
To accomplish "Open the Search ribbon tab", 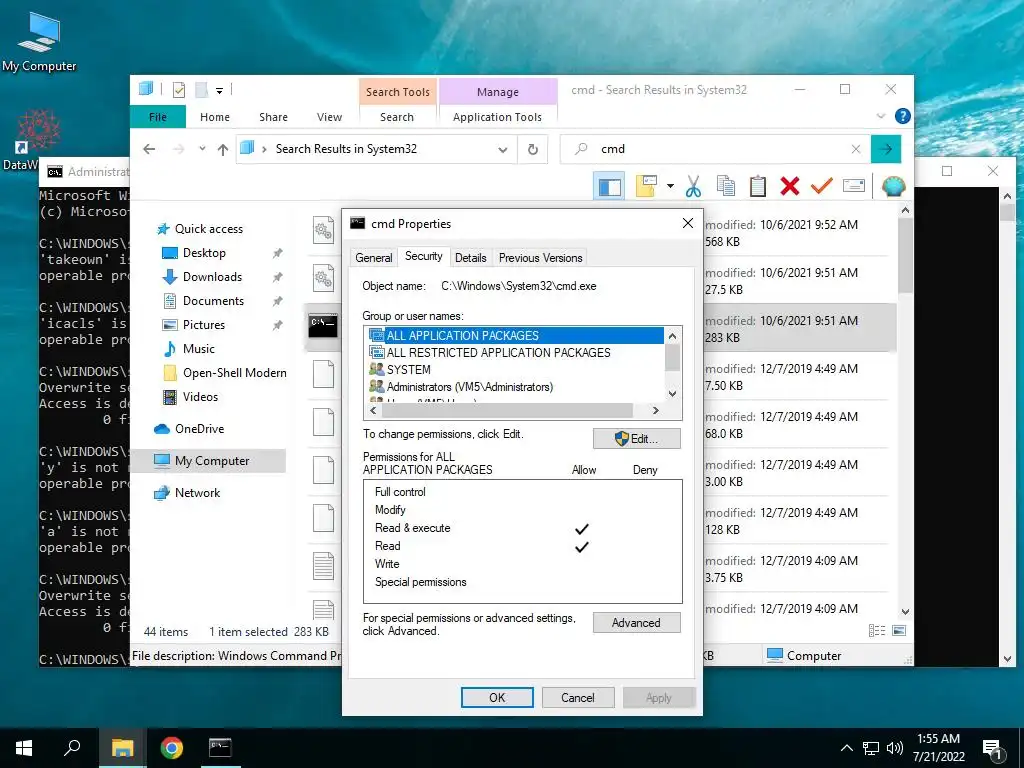I will click(397, 117).
